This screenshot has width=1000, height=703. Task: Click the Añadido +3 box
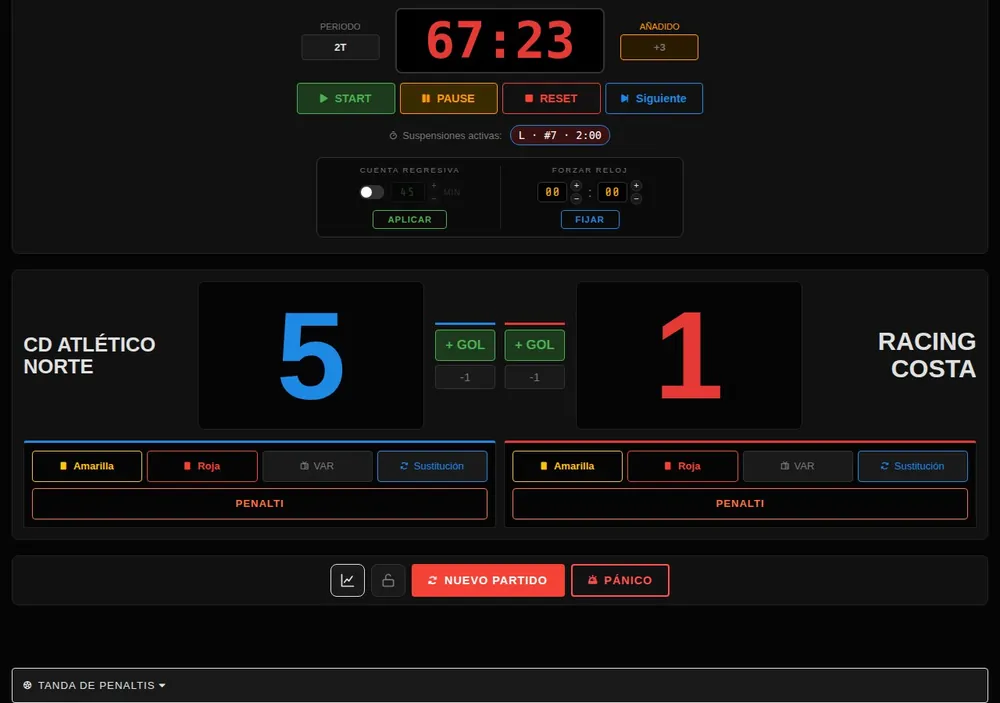point(659,47)
